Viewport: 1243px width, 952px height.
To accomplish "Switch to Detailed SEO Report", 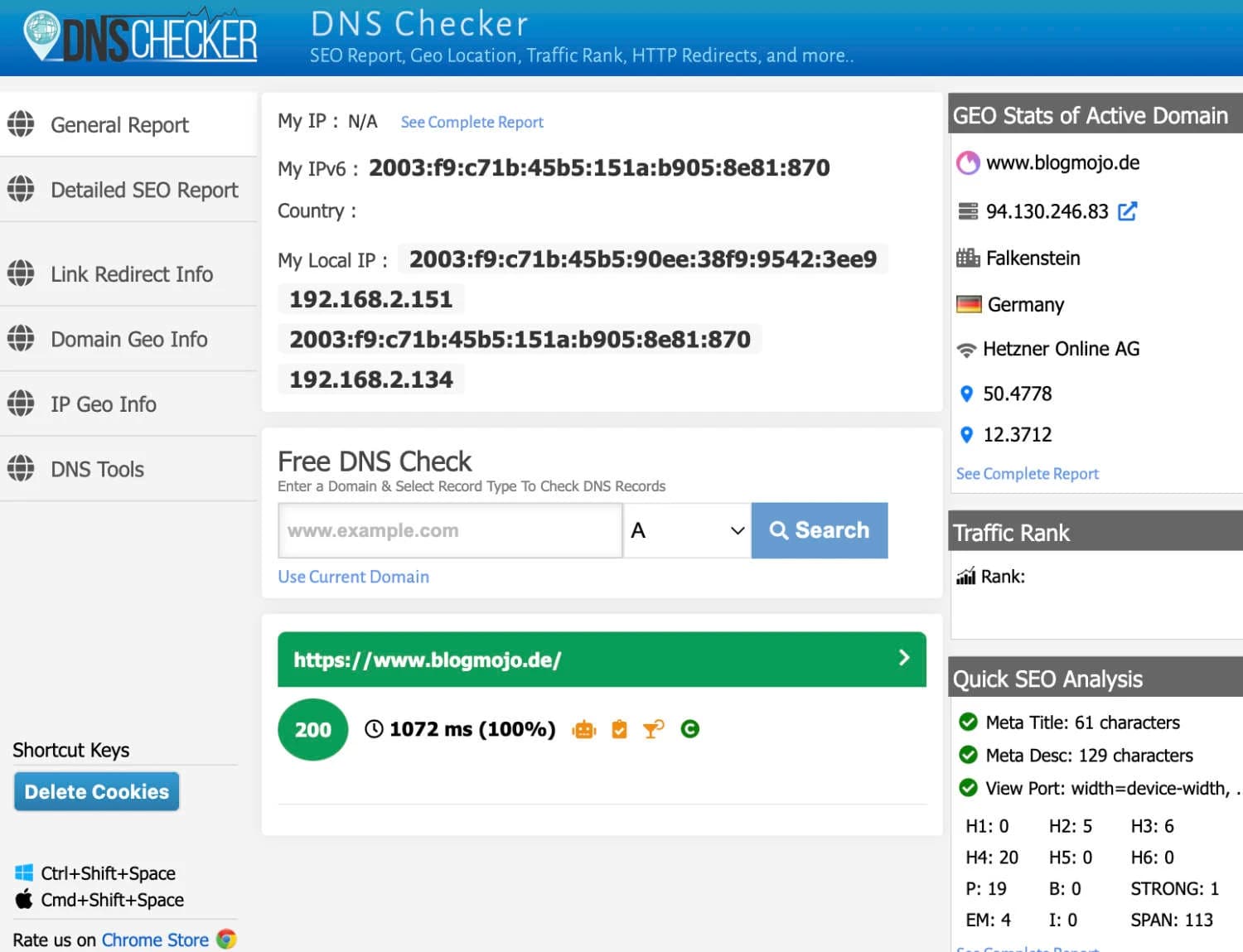I will [143, 190].
